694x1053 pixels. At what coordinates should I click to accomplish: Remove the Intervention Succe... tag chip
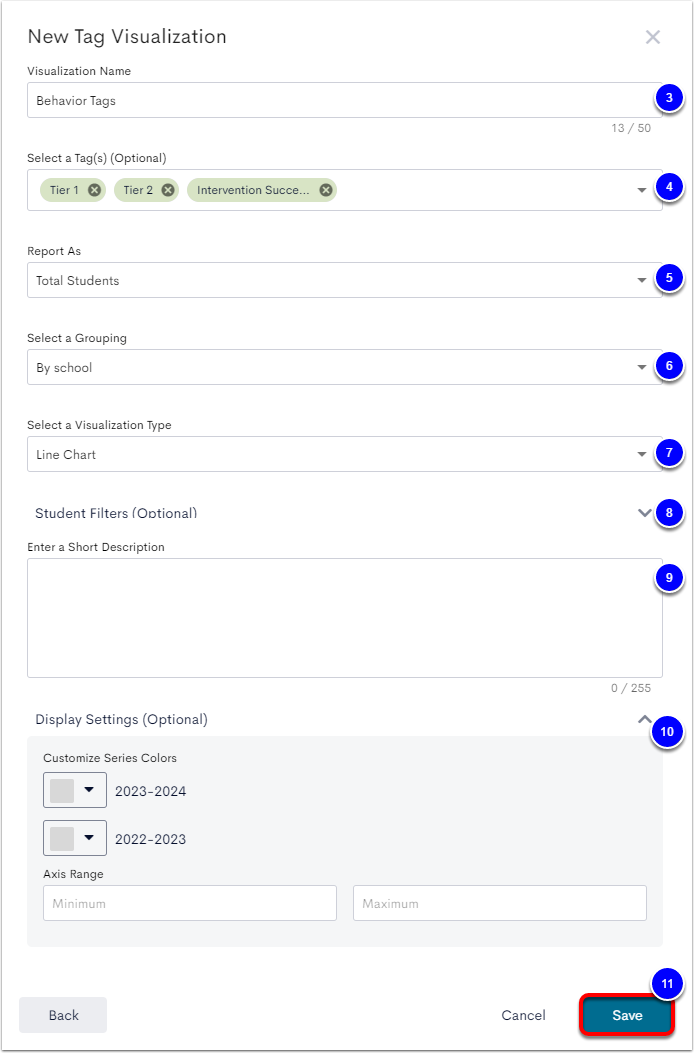click(326, 190)
